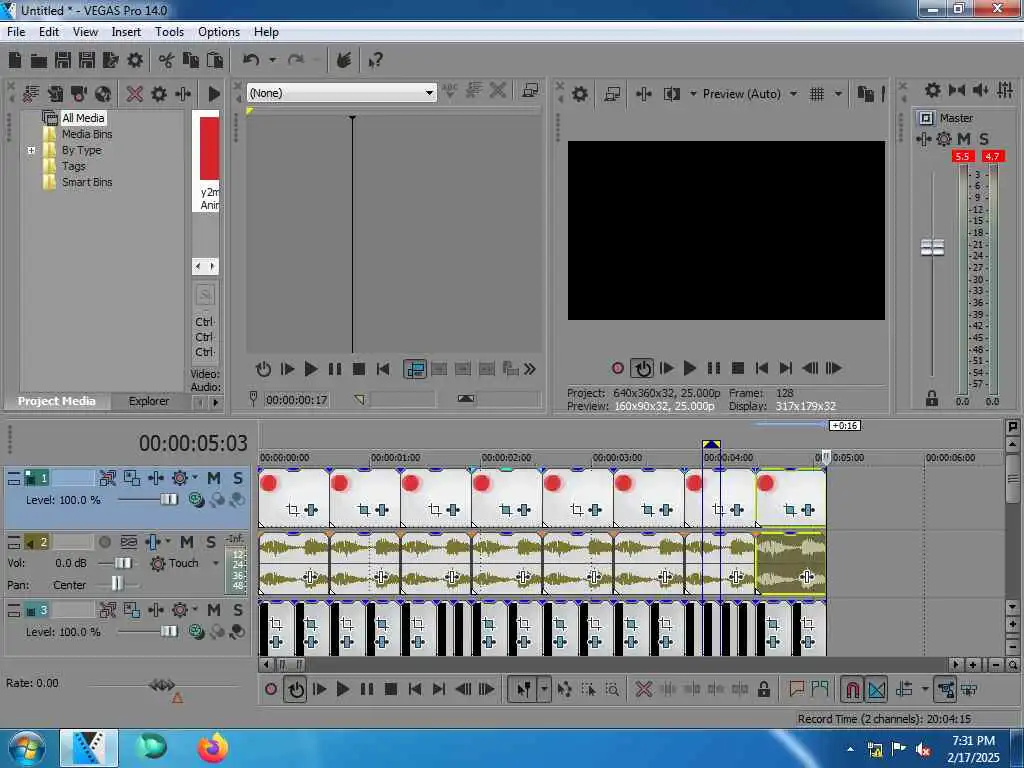Click the Paste icon in the toolbar

[214, 60]
